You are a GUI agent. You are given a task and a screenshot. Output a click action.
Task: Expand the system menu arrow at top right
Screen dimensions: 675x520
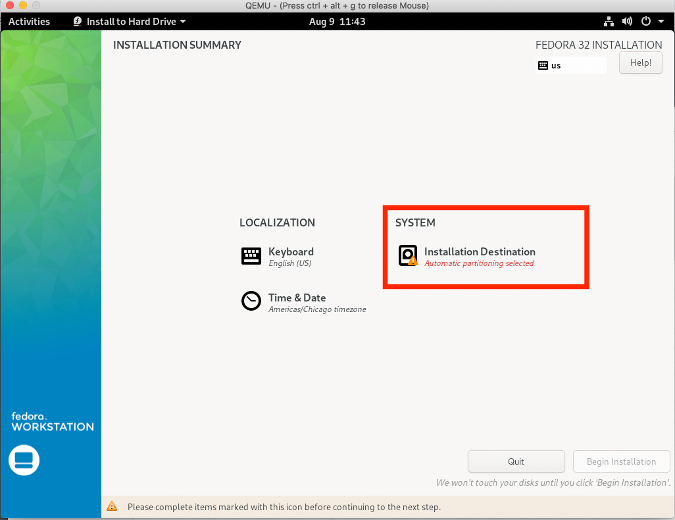coord(660,21)
